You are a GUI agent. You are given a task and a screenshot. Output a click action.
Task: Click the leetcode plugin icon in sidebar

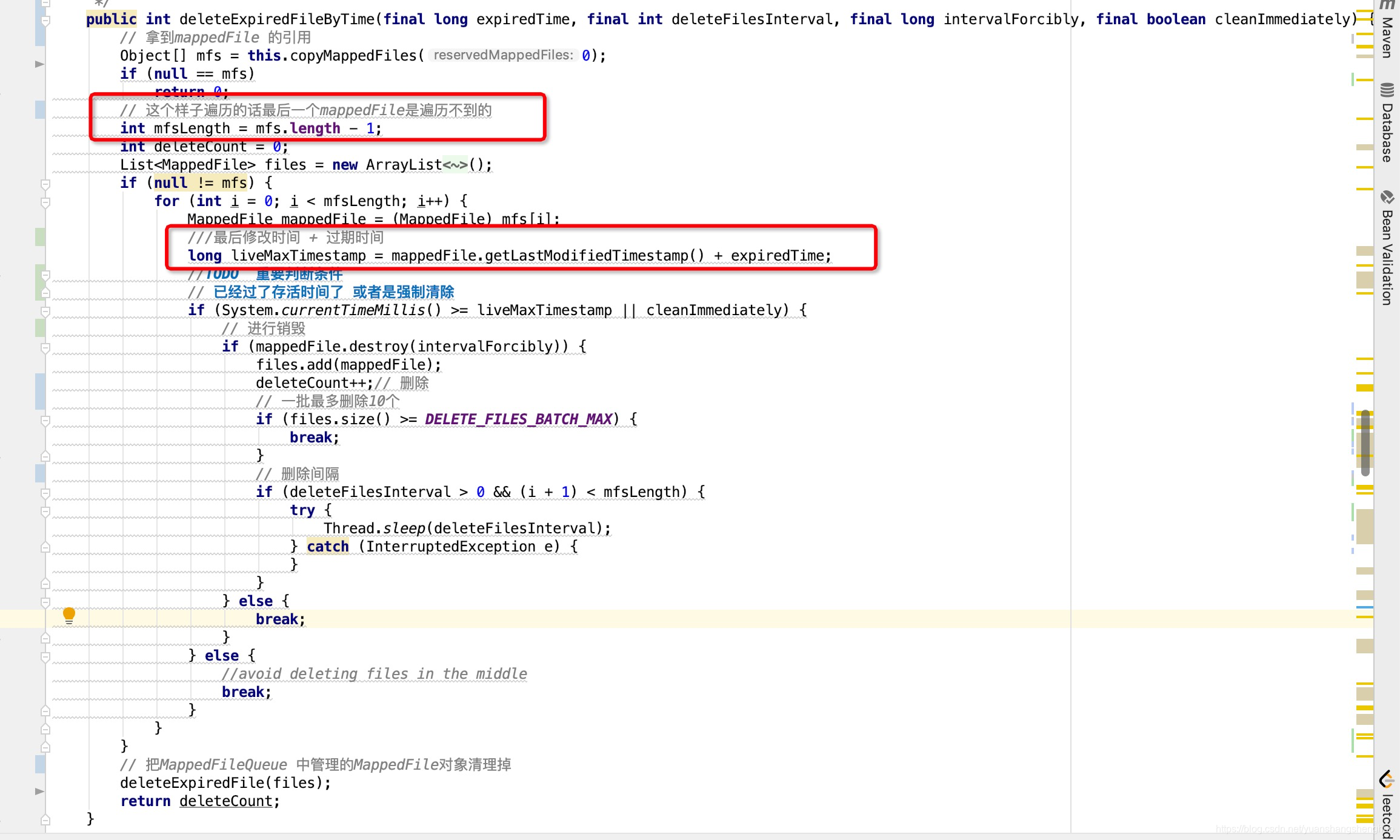tap(1387, 779)
